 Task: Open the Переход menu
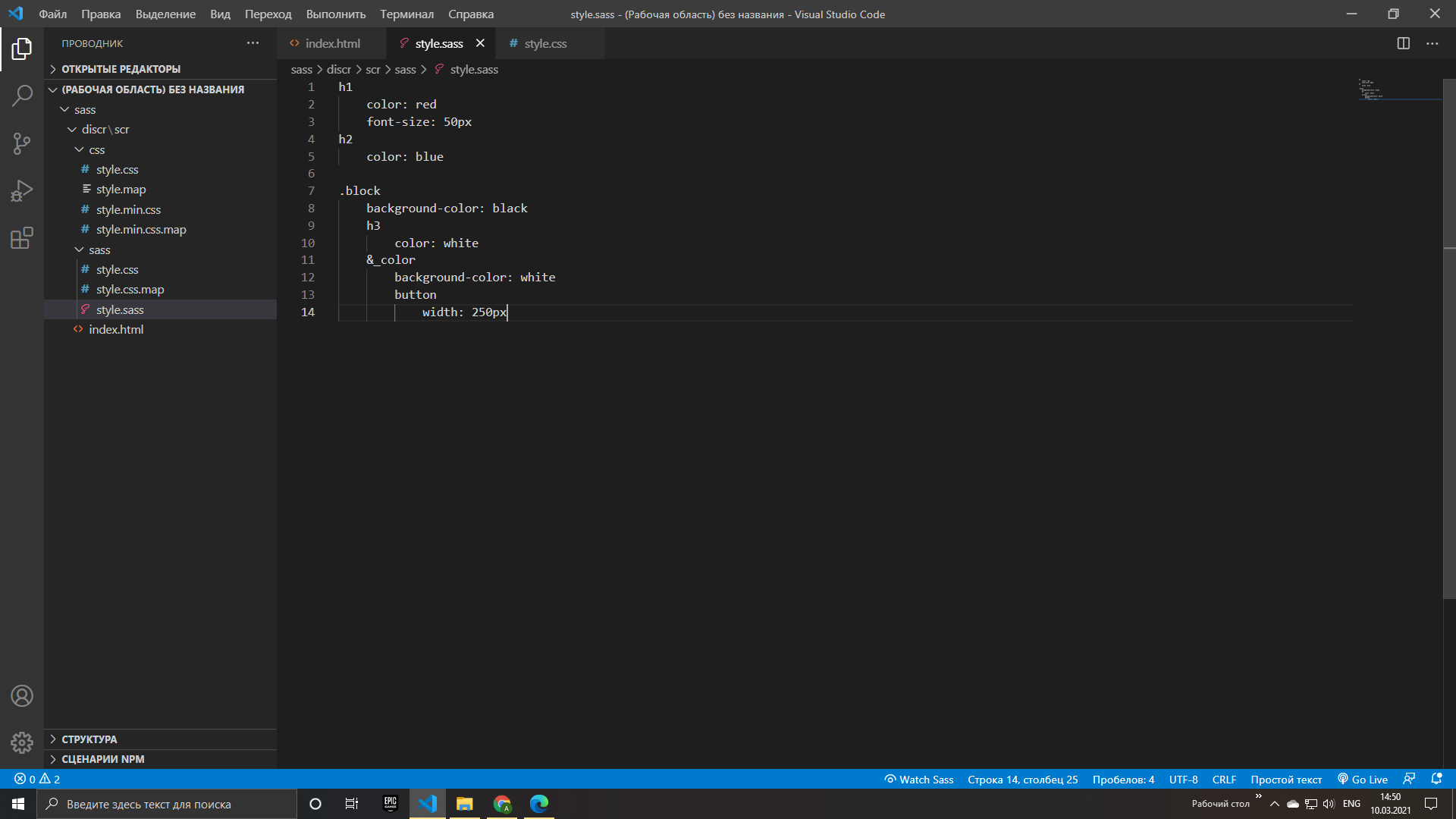[x=268, y=14]
